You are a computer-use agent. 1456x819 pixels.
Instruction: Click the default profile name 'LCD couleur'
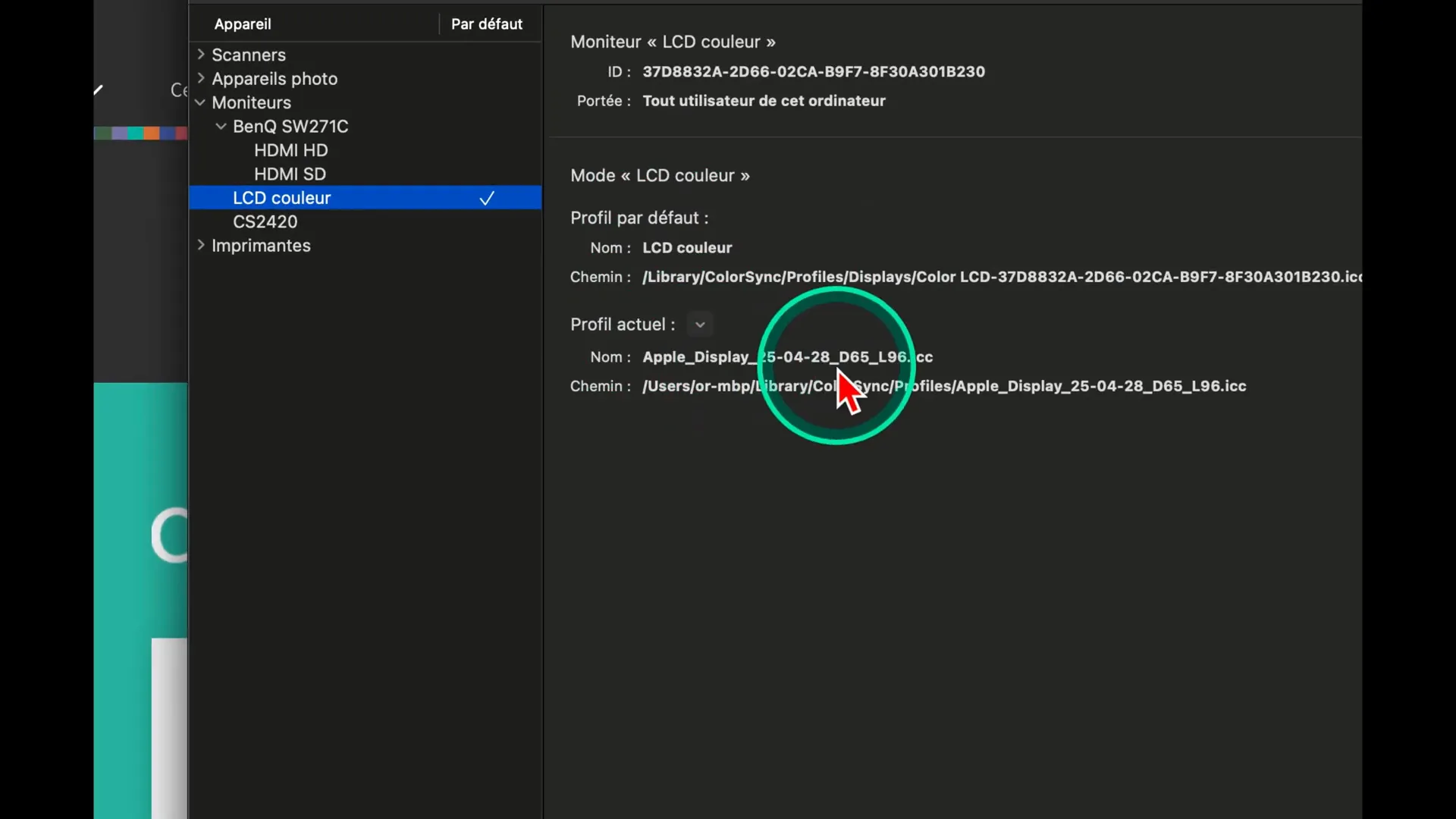click(687, 248)
